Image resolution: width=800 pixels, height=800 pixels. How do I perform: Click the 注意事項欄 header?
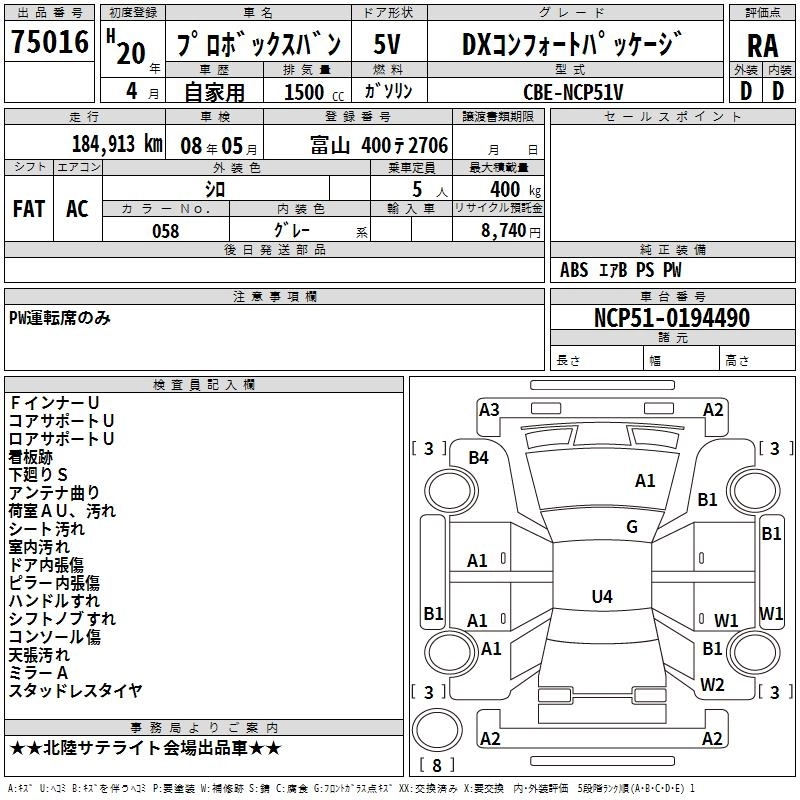274,296
